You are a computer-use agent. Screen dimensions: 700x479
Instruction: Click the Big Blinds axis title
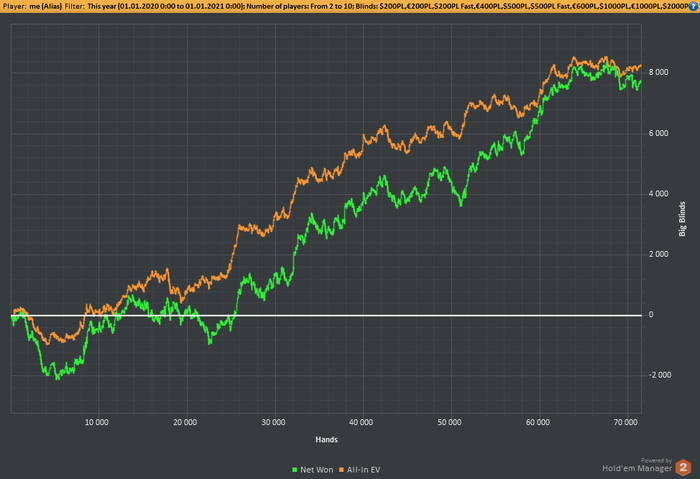coord(682,219)
